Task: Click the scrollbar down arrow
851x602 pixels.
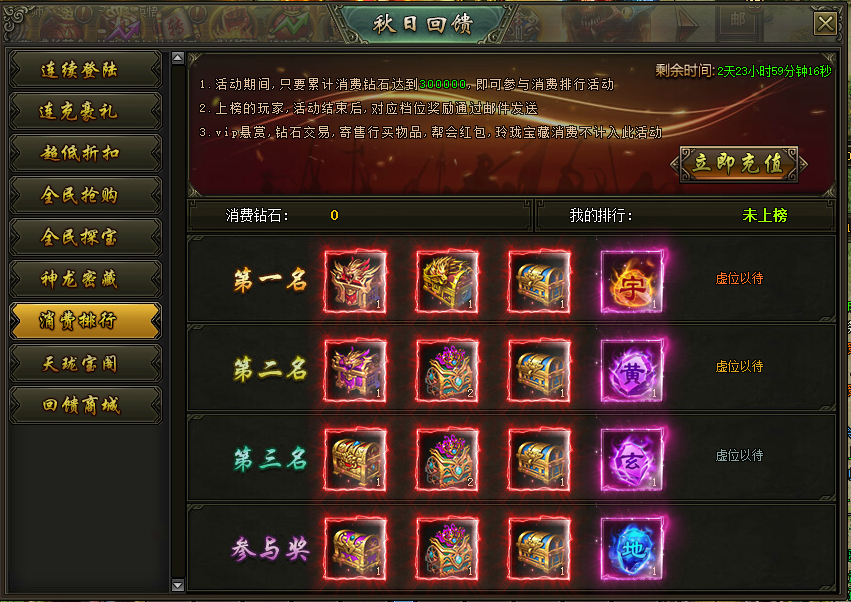Action: (177, 585)
